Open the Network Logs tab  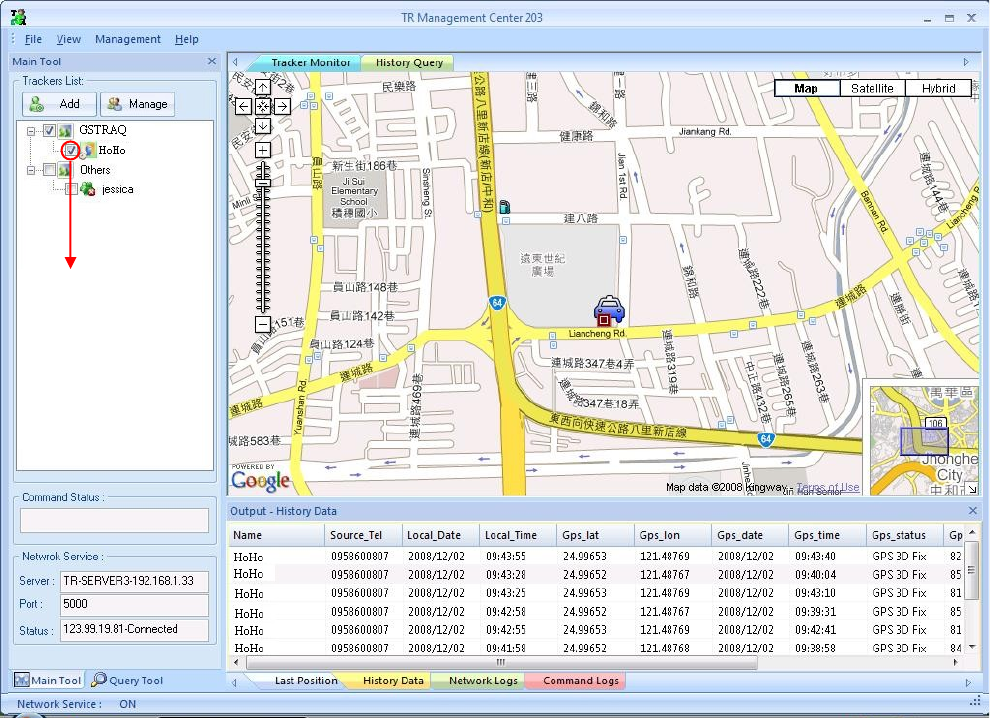pyautogui.click(x=483, y=681)
